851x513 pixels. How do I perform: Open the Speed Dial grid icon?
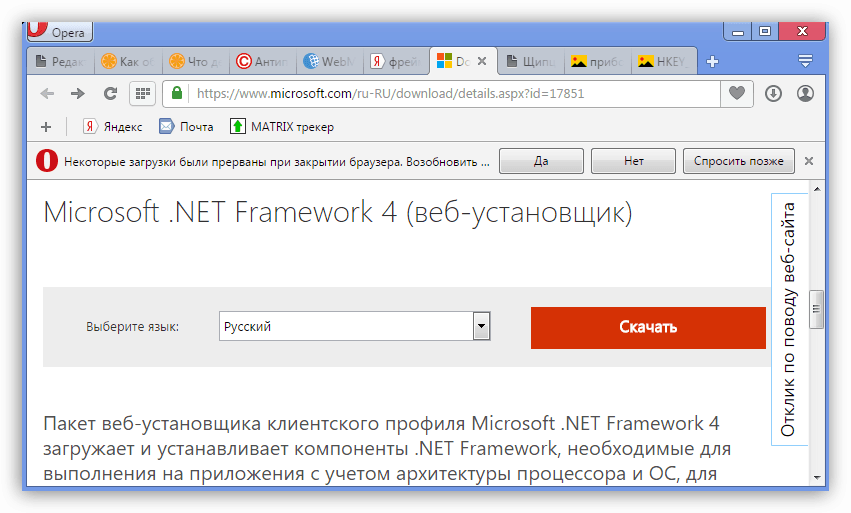tap(142, 94)
